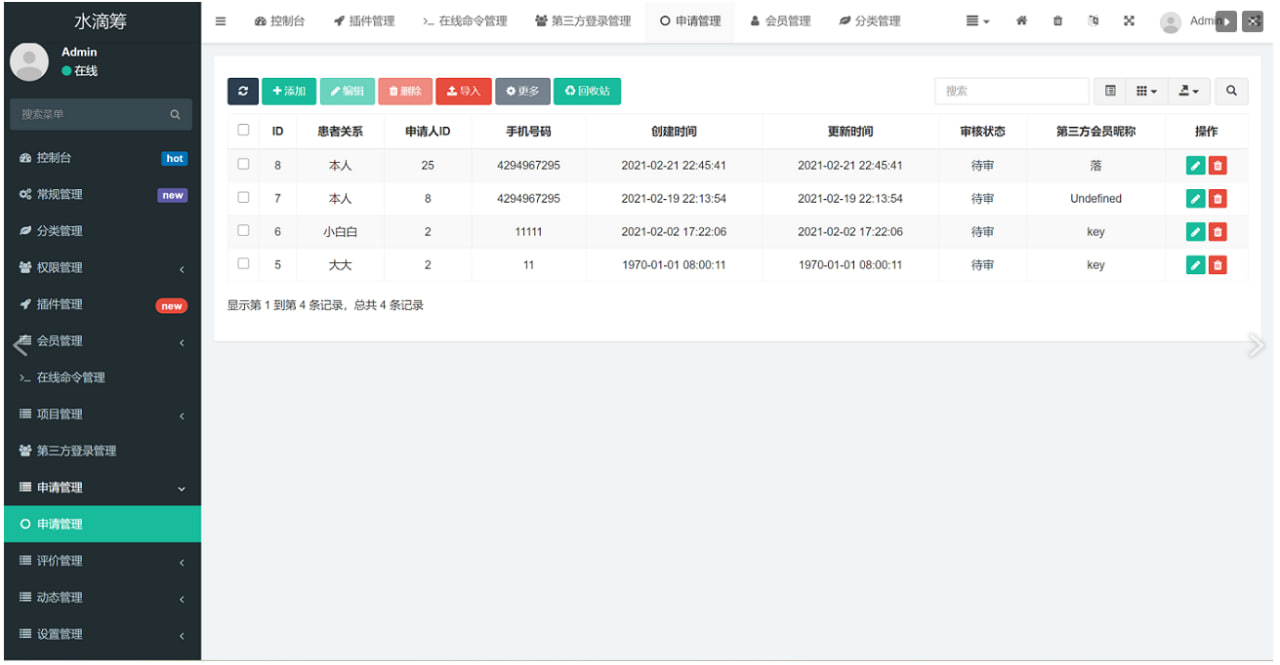Click the green 添加 button

289,91
